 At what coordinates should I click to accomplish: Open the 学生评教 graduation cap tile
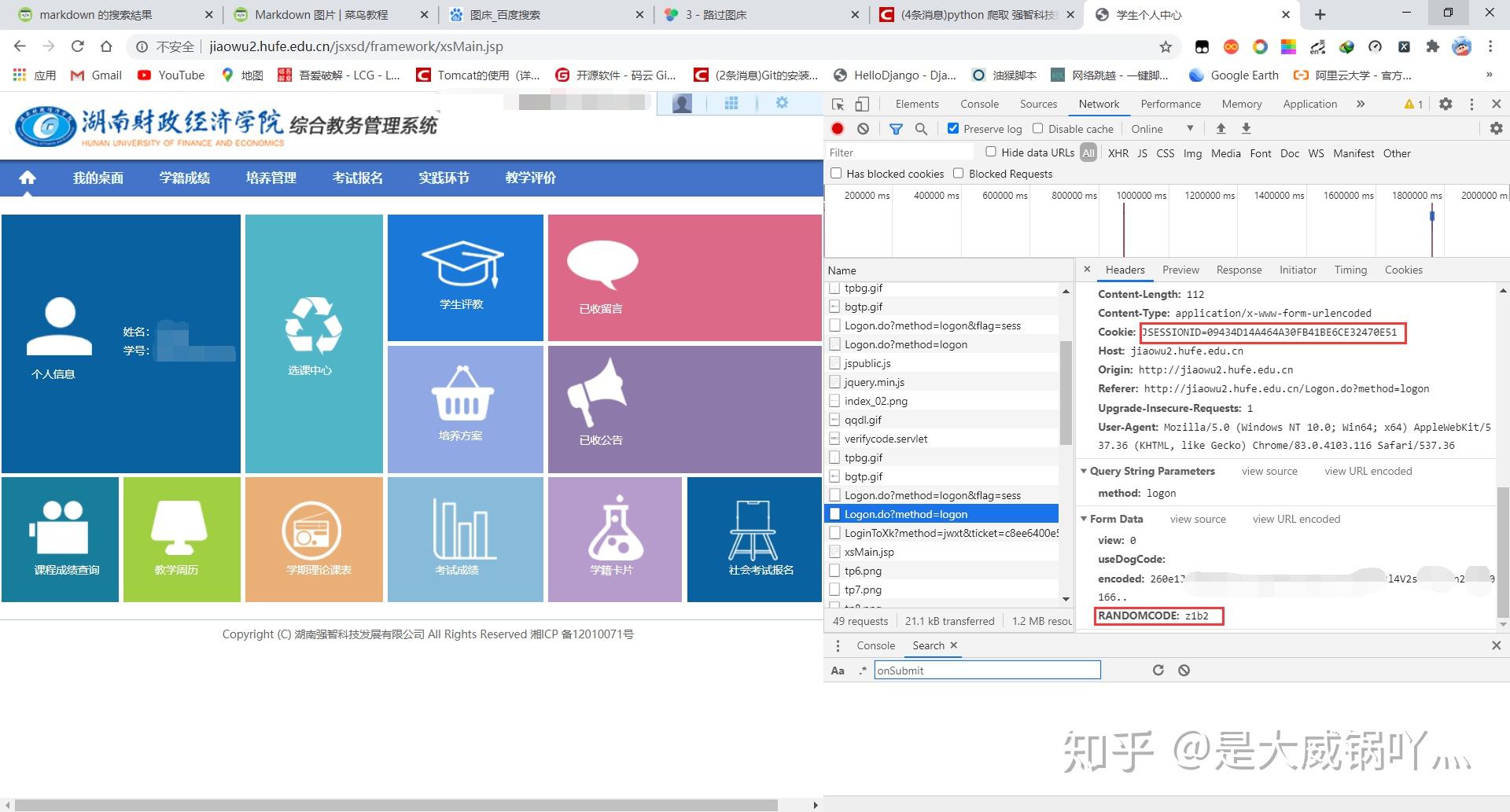(465, 277)
